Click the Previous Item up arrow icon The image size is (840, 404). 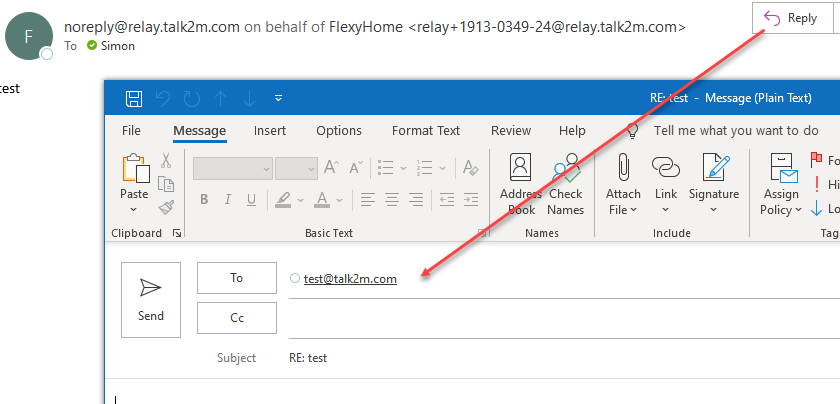pos(221,99)
